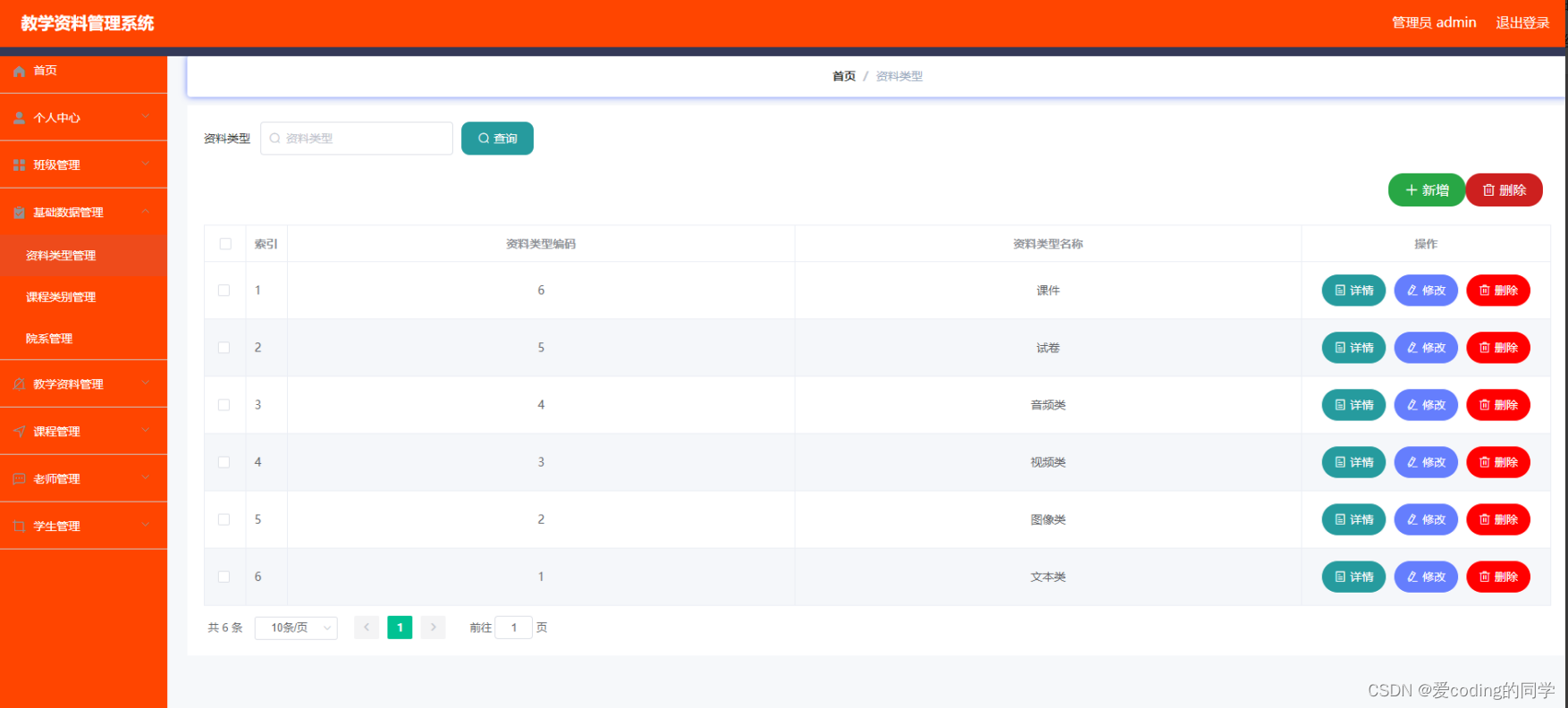Open the 老师管理 sidebar menu
The width and height of the screenshot is (1568, 708).
coord(83,478)
